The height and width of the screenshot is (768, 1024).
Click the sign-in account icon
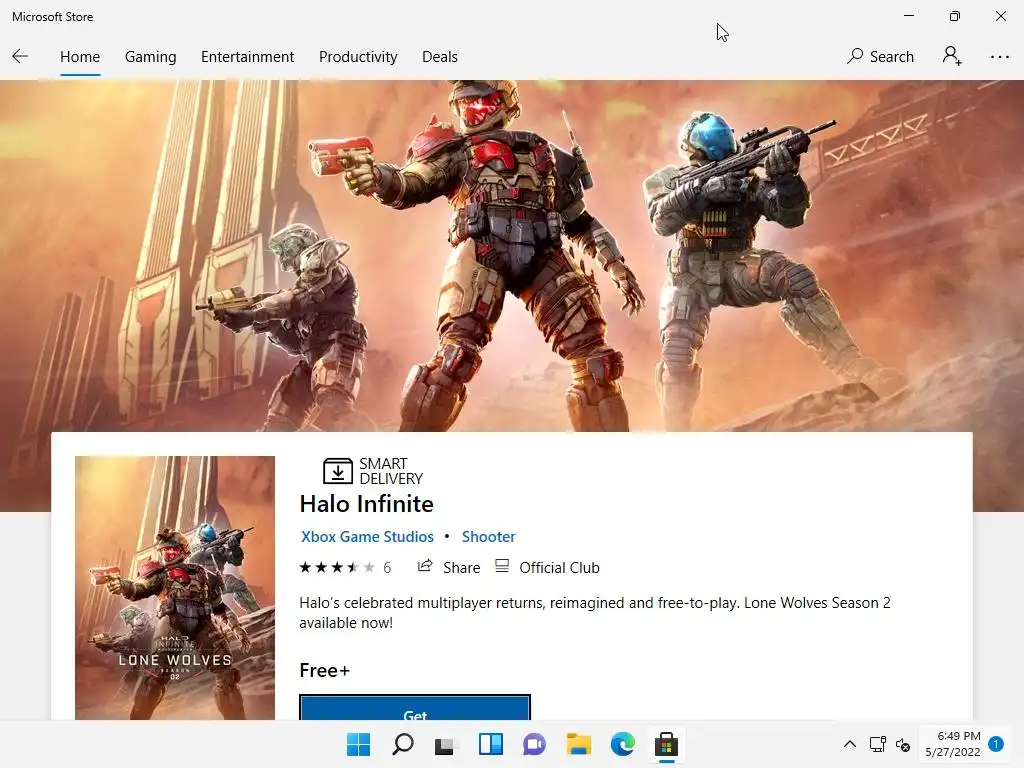pyautogui.click(x=952, y=56)
